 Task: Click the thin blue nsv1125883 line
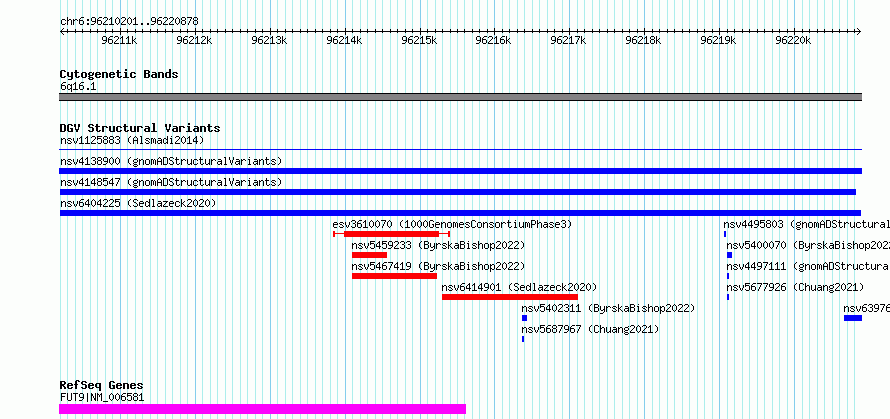(x=460, y=150)
